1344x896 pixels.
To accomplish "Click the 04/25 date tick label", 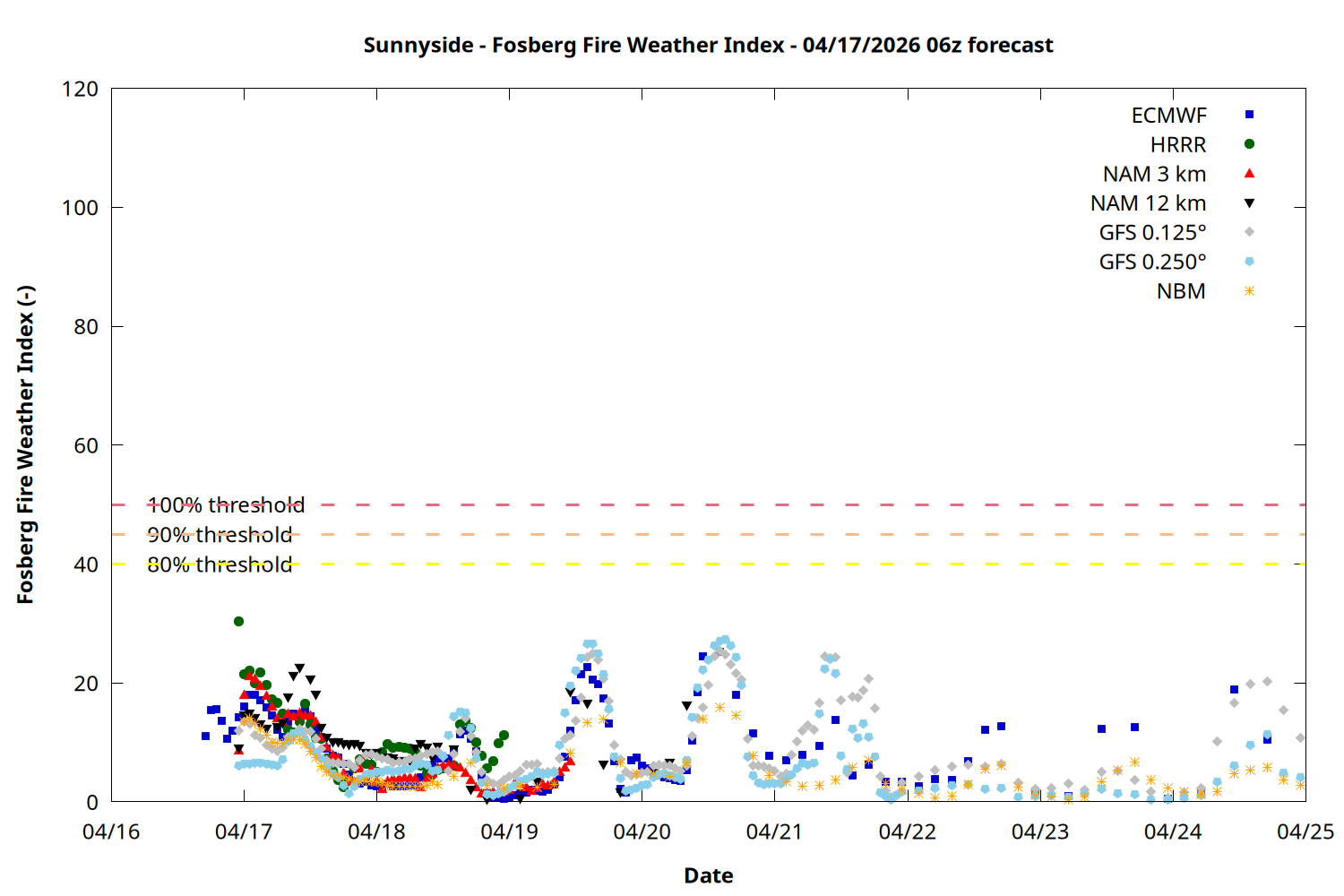I will pos(1305,831).
